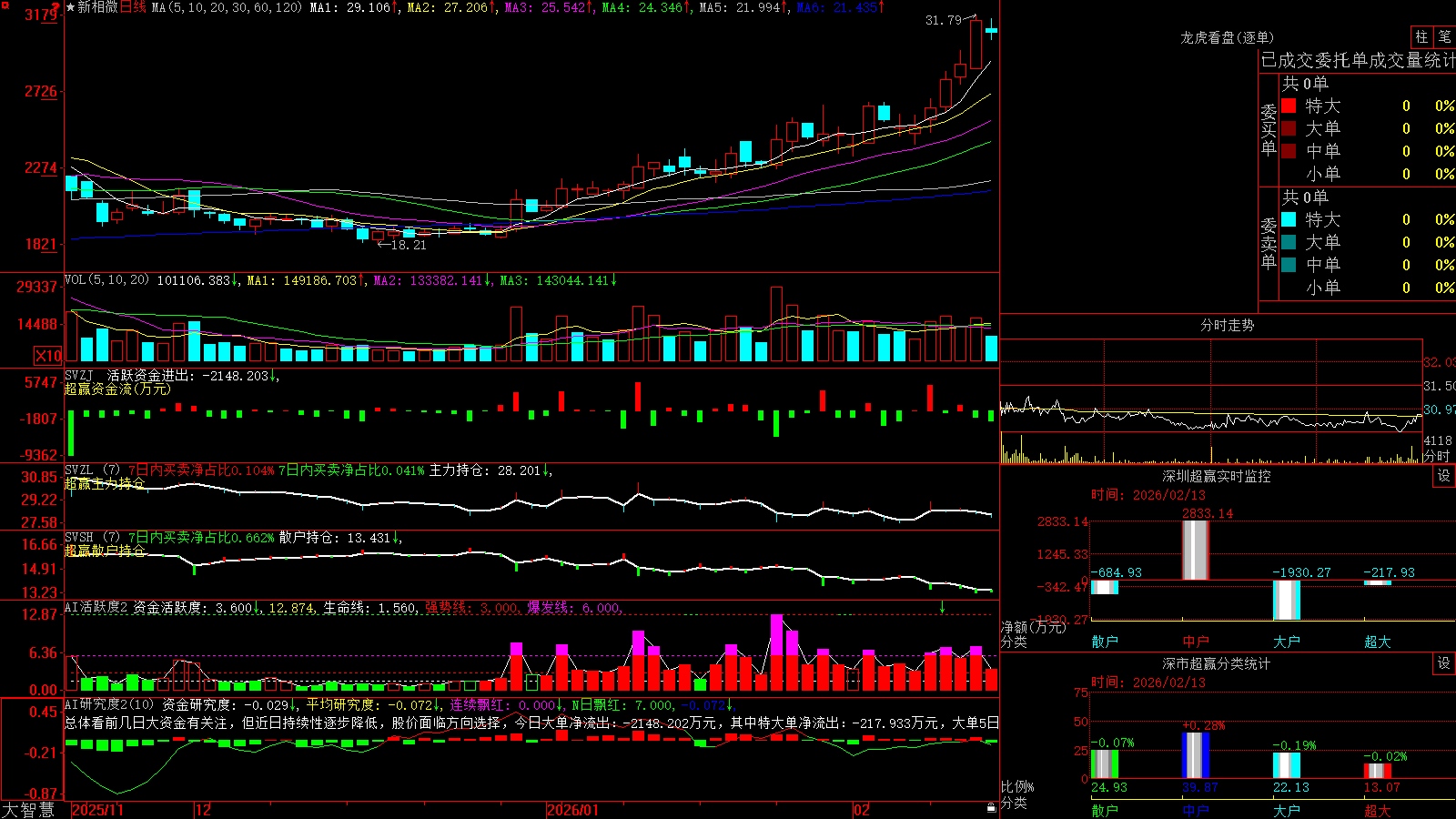Image resolution: width=1456 pixels, height=819 pixels.
Task: Click the 2025/11 date marker
Action: [x=97, y=810]
